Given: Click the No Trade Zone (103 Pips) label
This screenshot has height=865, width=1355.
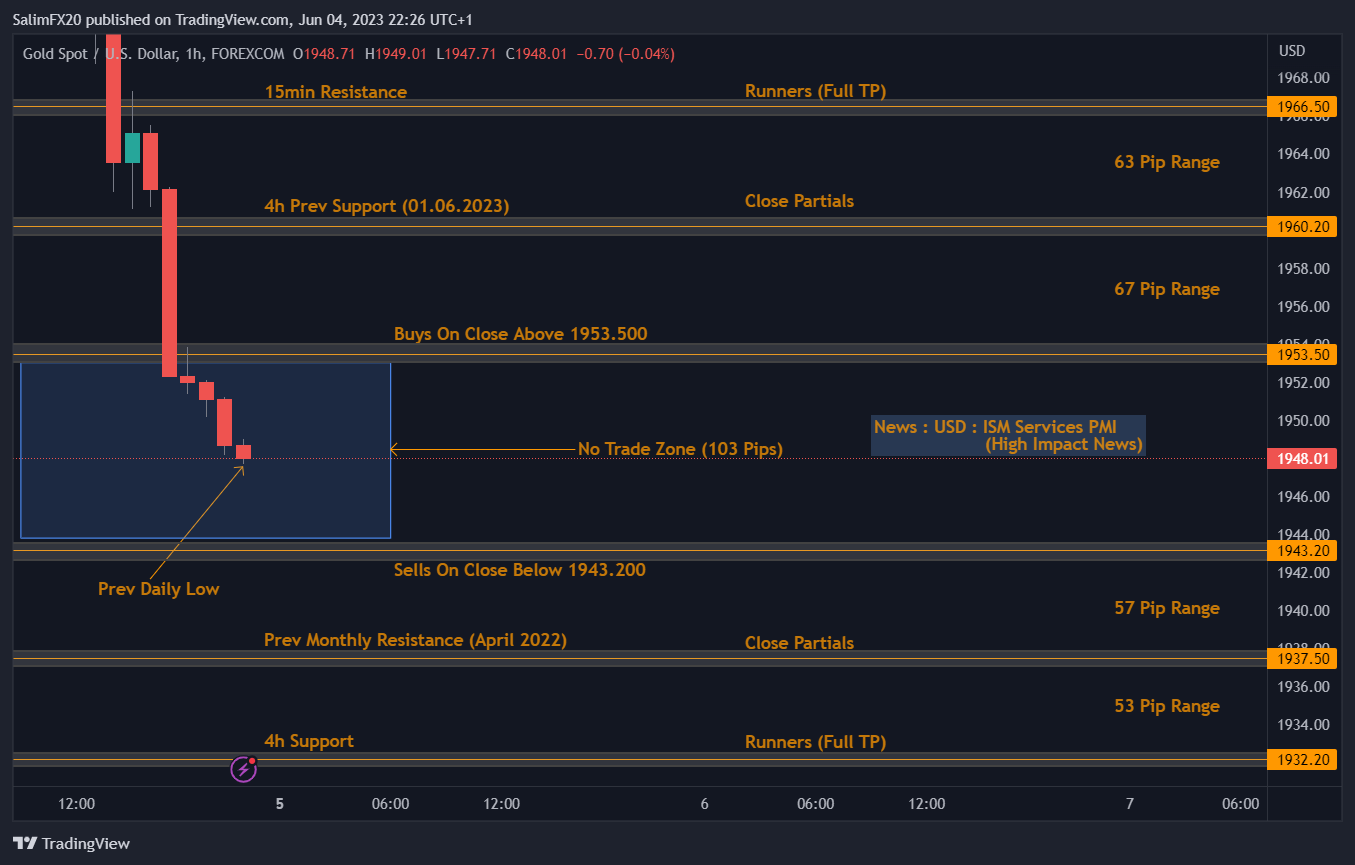Looking at the screenshot, I should (680, 449).
